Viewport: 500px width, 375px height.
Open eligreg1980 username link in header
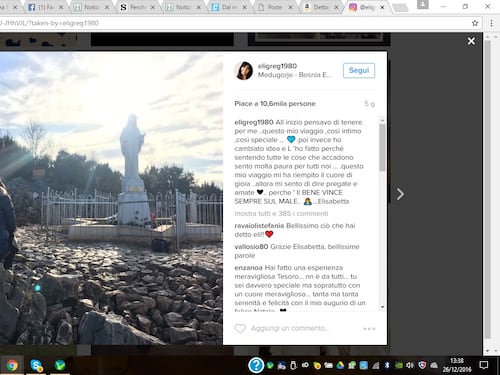[x=277, y=66]
